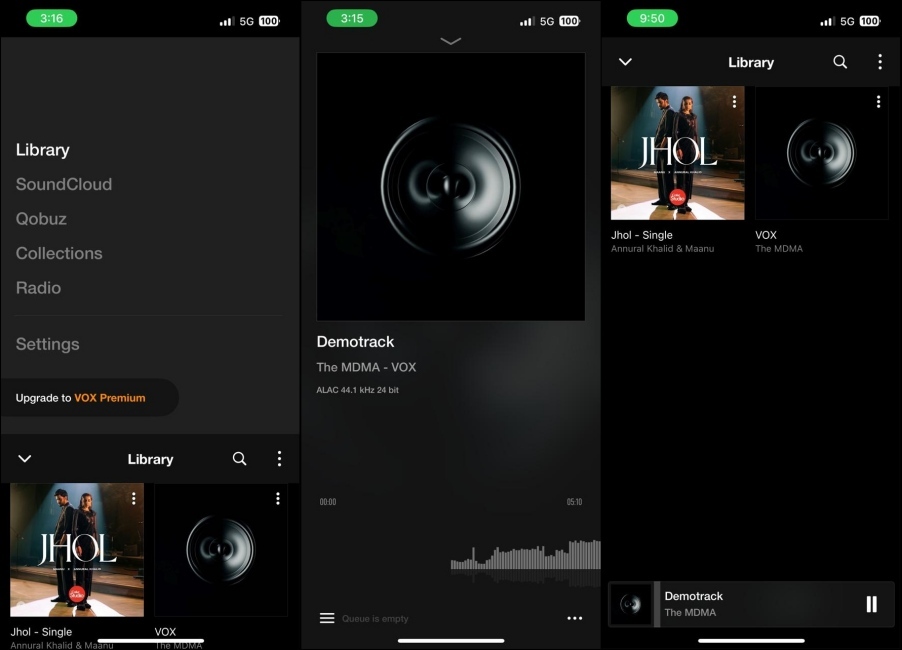The height and width of the screenshot is (650, 902).
Task: Open the Jhol - Single album thumbnail
Action: (x=677, y=152)
